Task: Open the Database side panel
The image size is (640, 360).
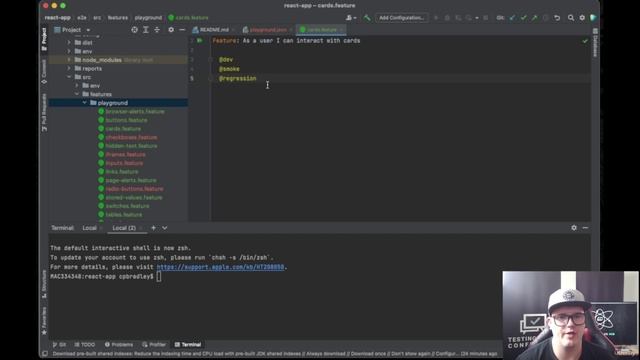Action: click(x=595, y=43)
